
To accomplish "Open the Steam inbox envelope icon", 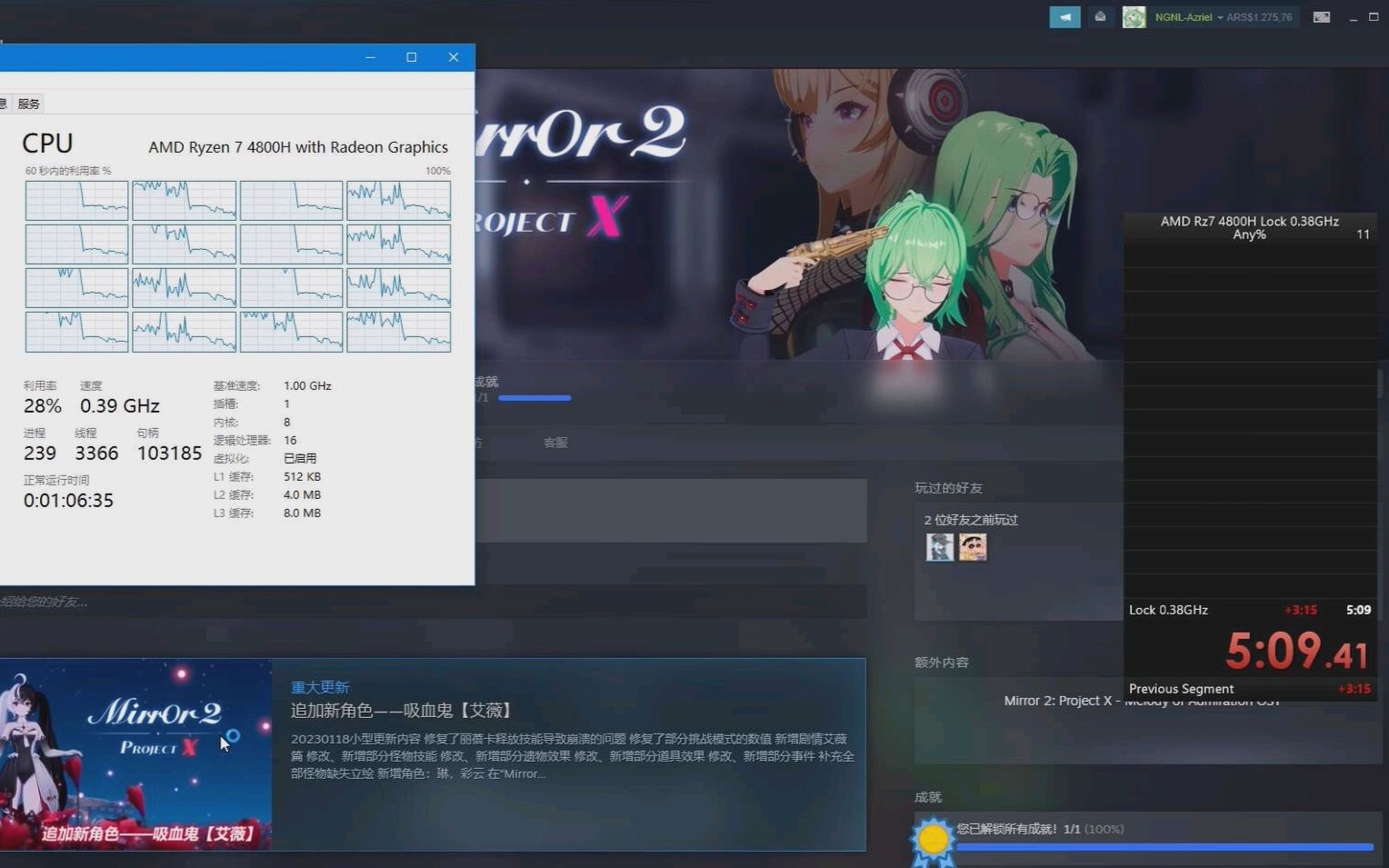I will click(1101, 17).
